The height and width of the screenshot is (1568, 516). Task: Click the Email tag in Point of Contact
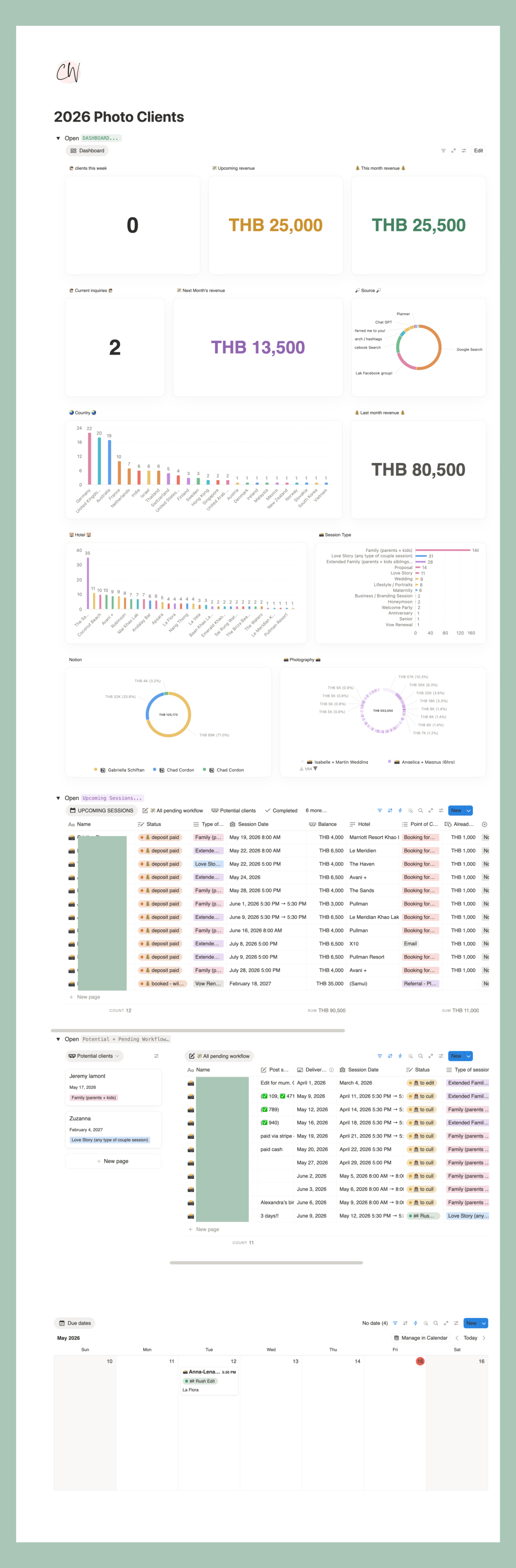pos(410,944)
